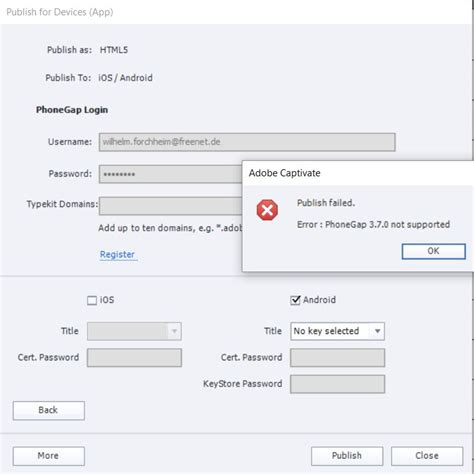This screenshot has height=474, width=474.
Task: Click the Back button
Action: (49, 410)
